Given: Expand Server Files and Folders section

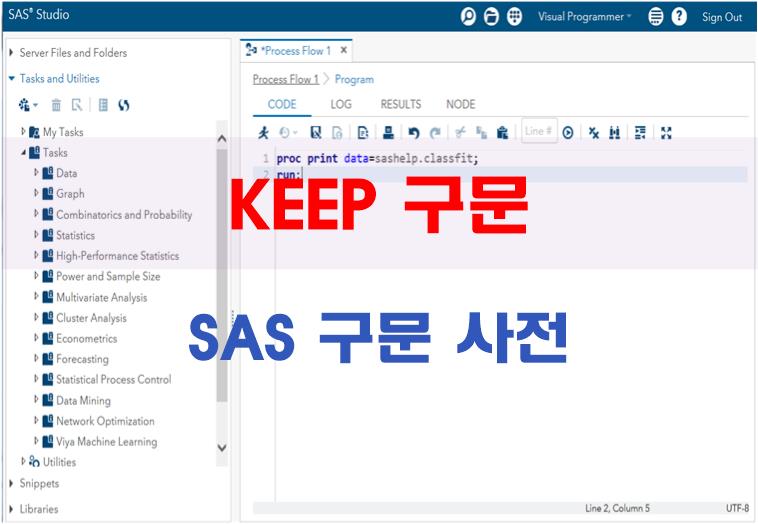Looking at the screenshot, I should tap(11, 52).
